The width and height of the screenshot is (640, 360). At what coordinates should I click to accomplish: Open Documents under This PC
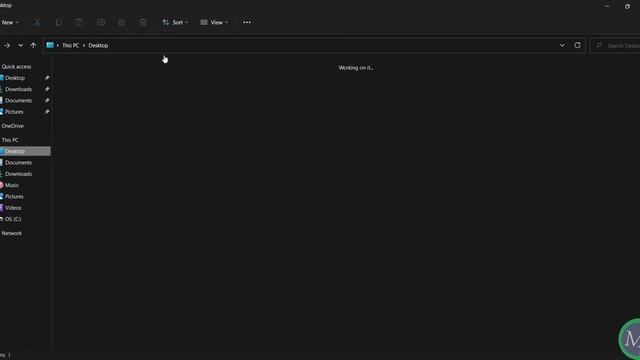pos(18,162)
